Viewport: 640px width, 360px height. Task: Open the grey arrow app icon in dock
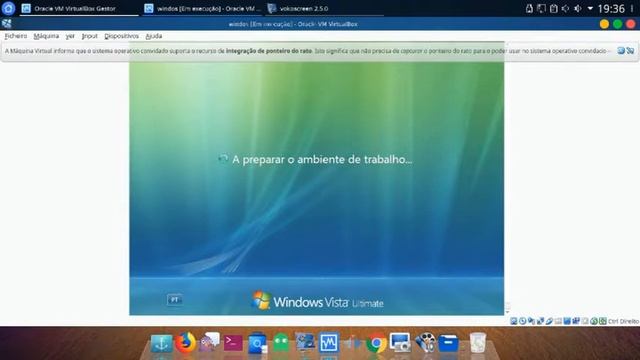pos(353,343)
